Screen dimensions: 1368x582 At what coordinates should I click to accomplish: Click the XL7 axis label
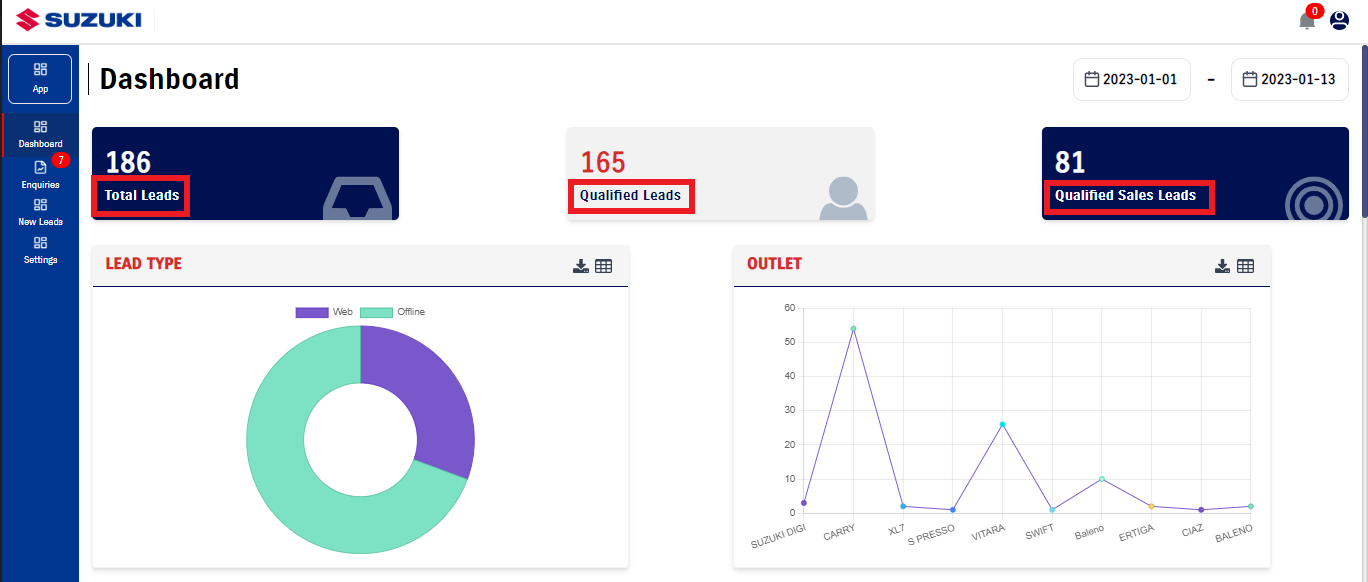pyautogui.click(x=895, y=530)
